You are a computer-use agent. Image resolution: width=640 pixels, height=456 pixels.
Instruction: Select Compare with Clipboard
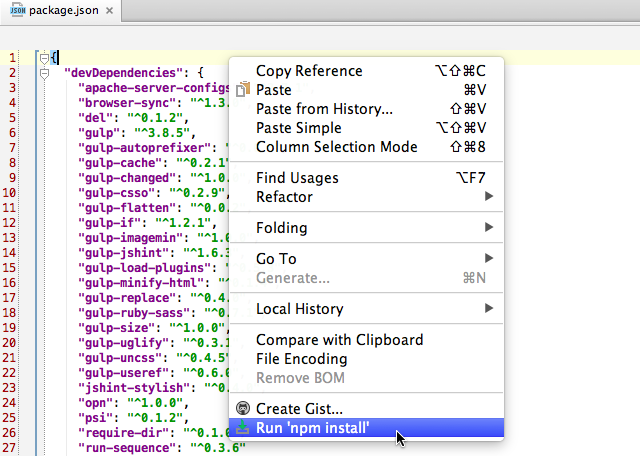[x=339, y=340]
